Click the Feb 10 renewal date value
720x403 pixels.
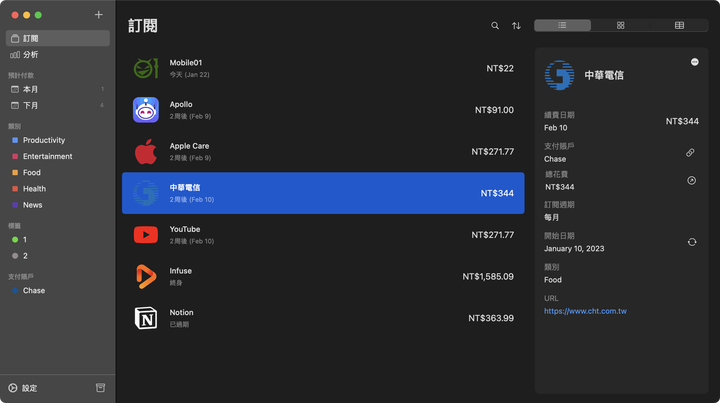point(556,128)
